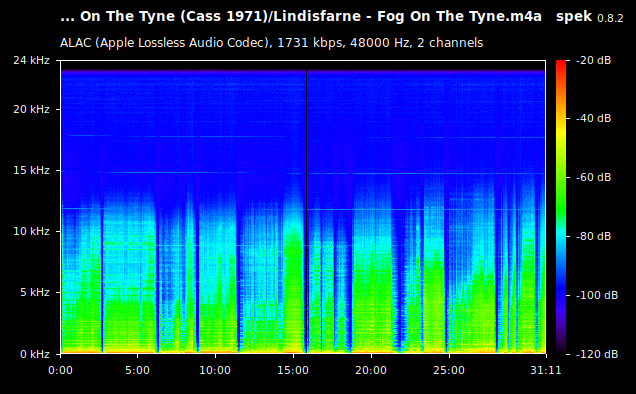636x394 pixels.
Task: Click the '-60 dB' scale label
Action: tap(594, 178)
